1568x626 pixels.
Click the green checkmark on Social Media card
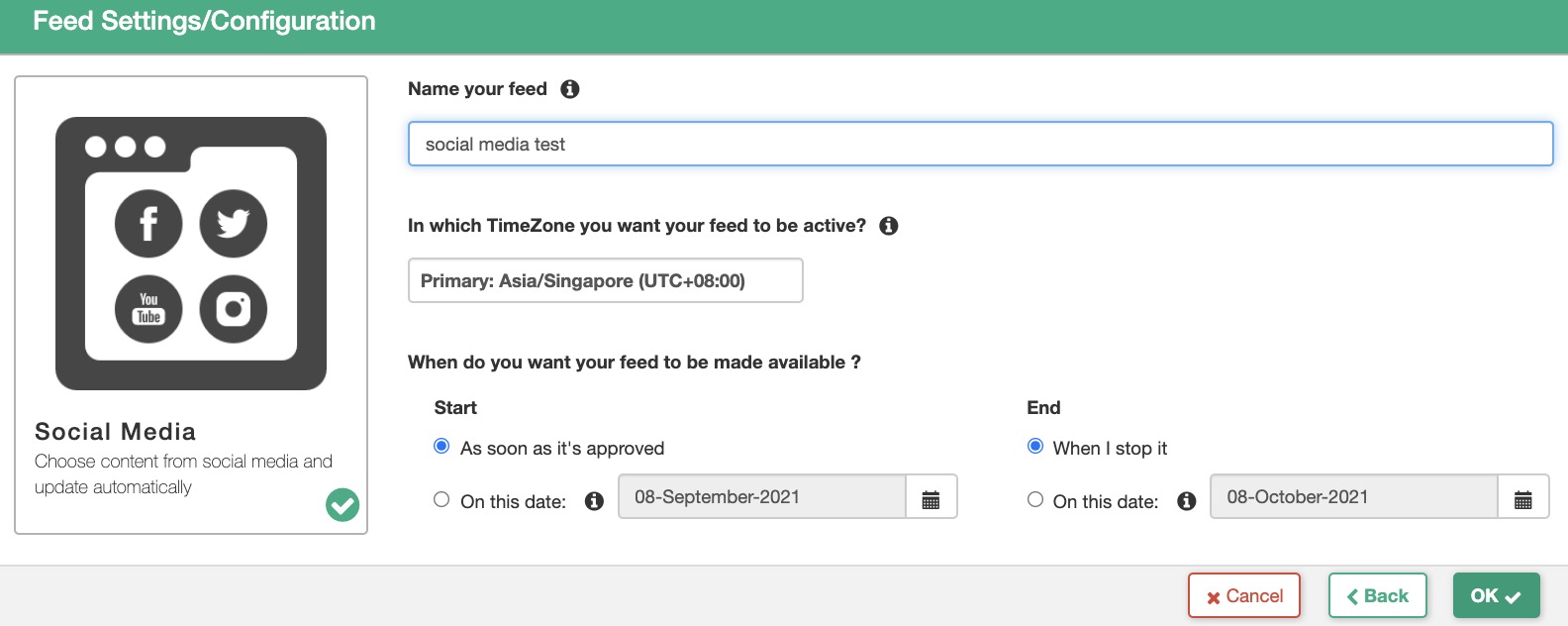(343, 505)
